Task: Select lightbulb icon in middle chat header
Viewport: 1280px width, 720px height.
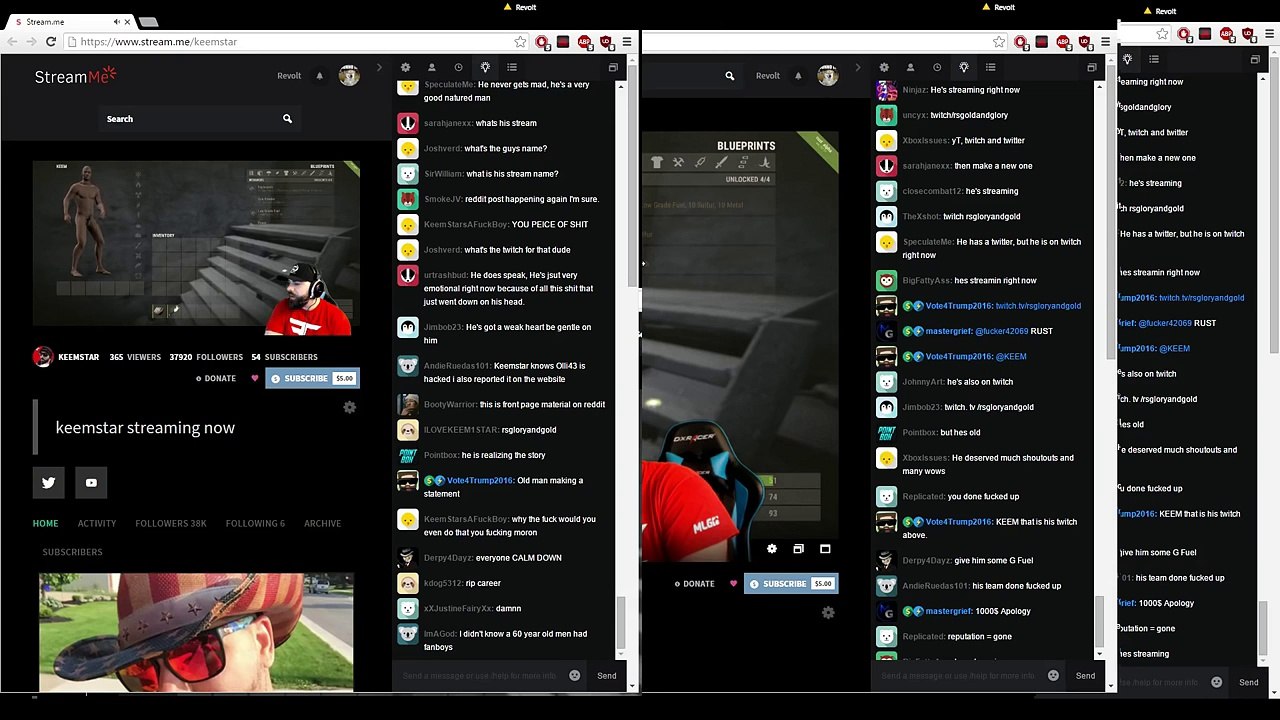Action: pyautogui.click(x=964, y=67)
